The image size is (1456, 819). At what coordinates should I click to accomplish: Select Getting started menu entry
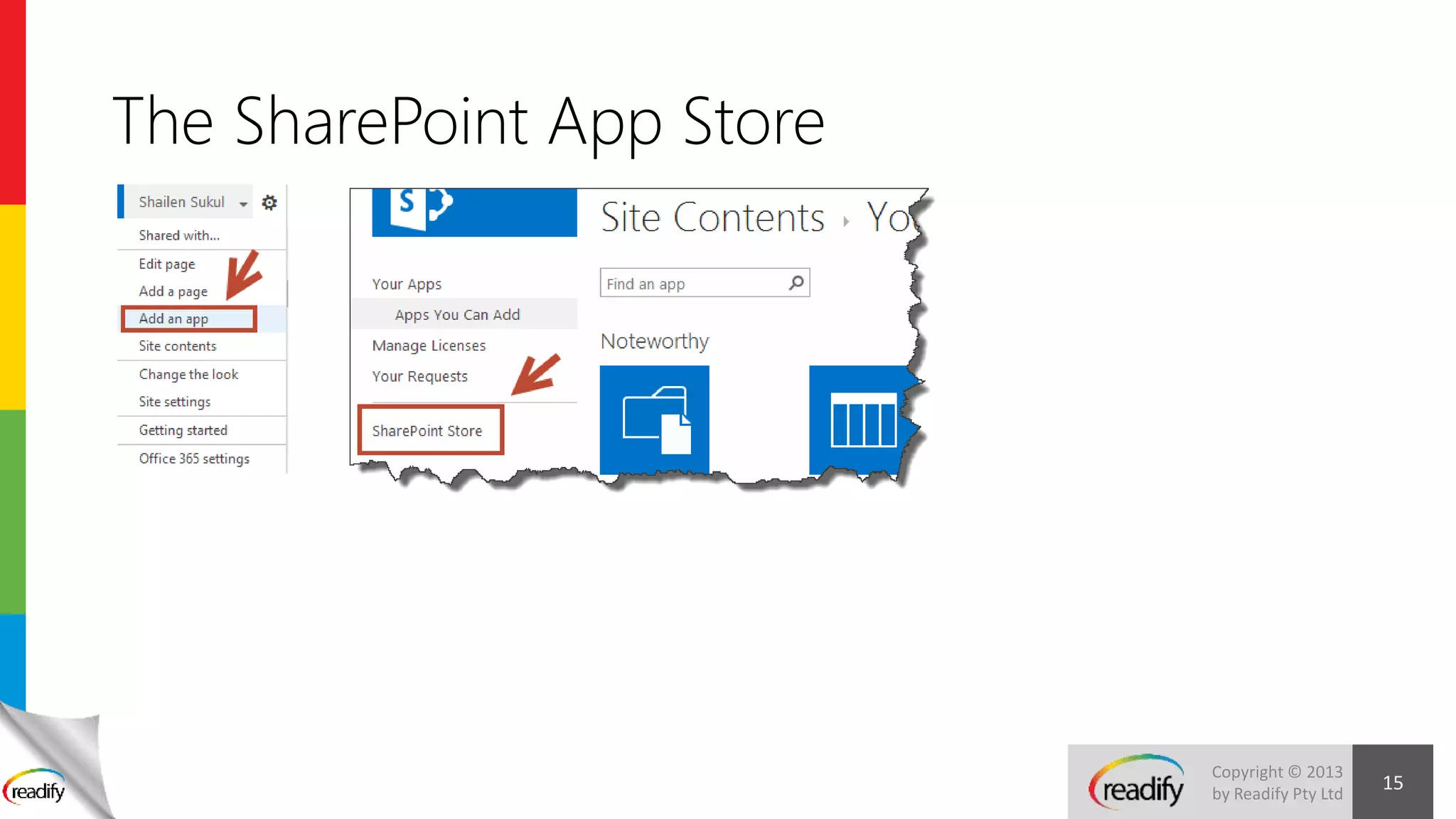point(183,430)
